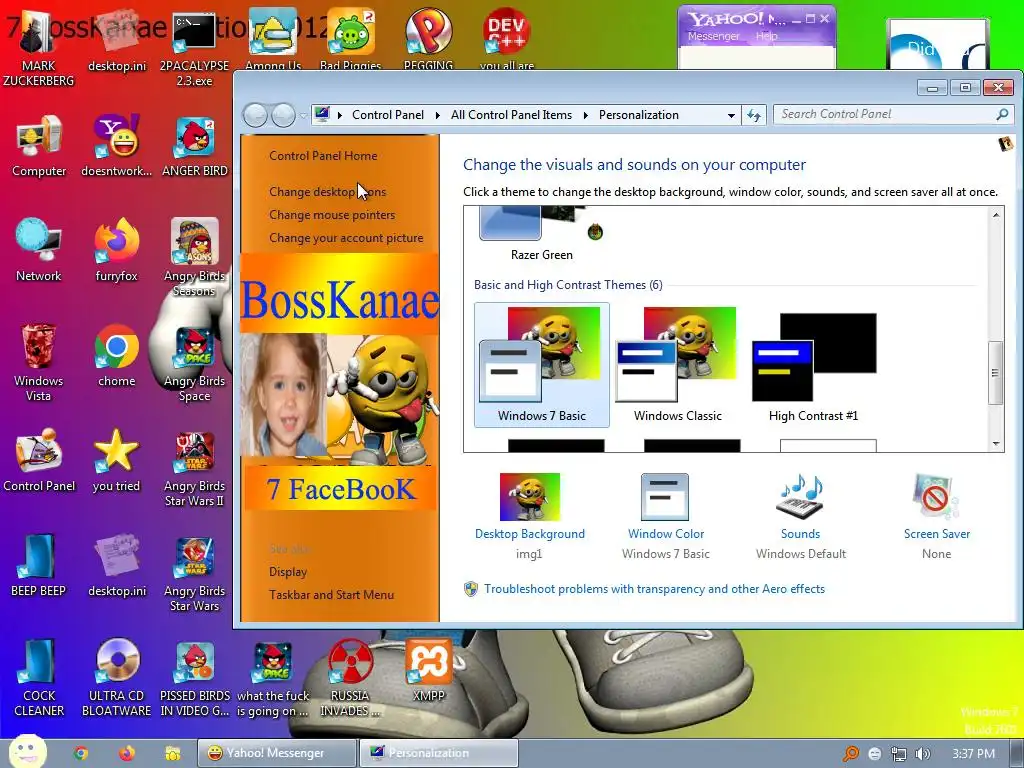Click refresh button beside address bar
The image size is (1024, 768).
tap(754, 115)
